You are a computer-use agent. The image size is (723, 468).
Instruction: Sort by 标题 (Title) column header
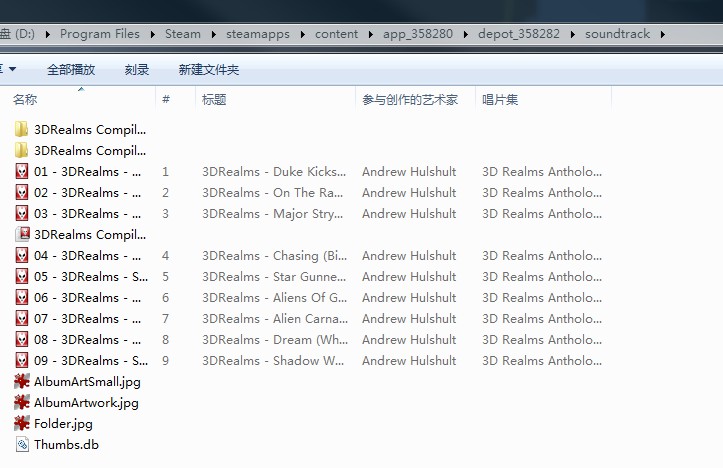(214, 99)
